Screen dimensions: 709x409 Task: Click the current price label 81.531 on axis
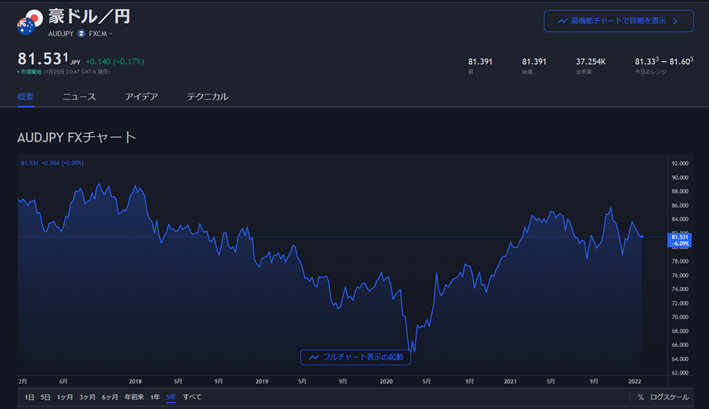[x=680, y=237]
